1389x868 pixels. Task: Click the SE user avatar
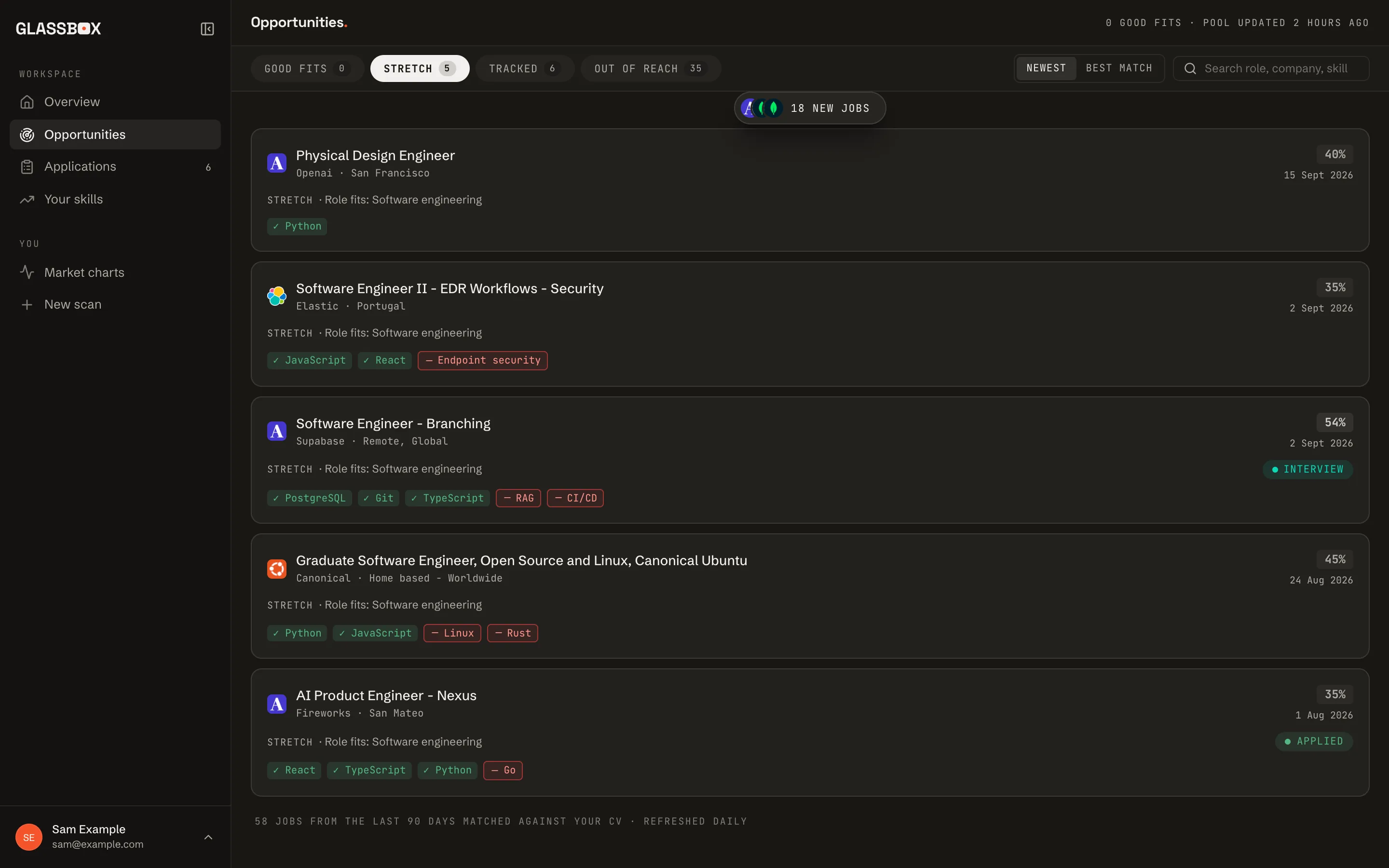point(29,837)
